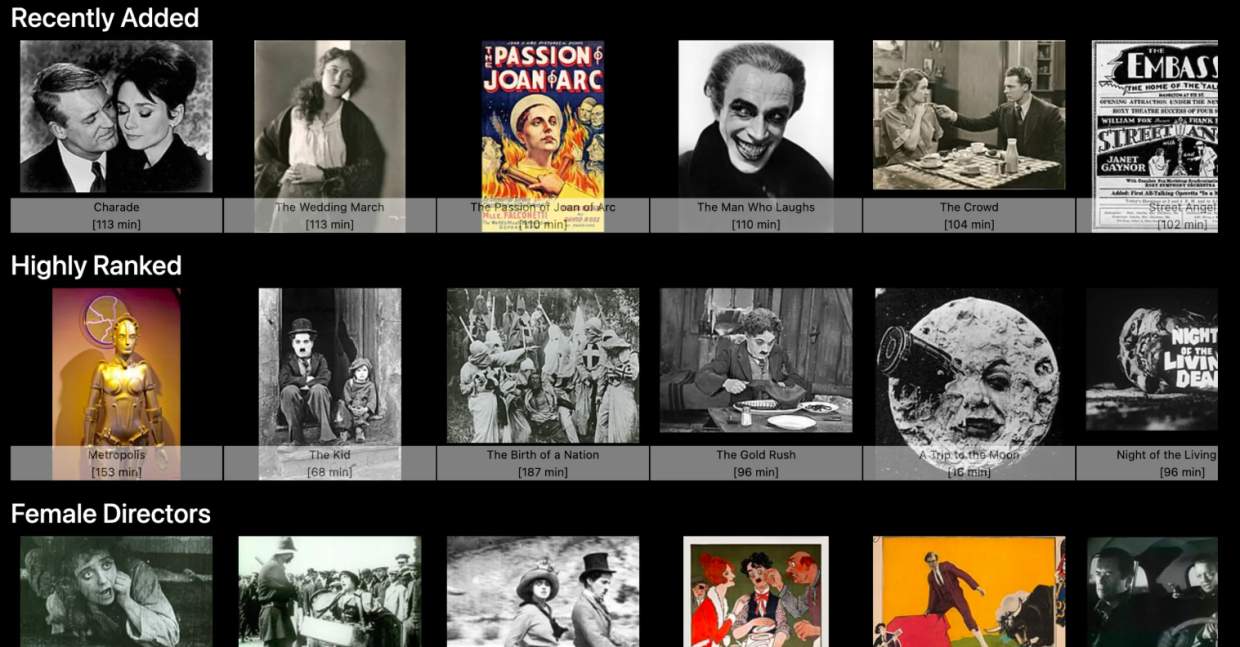Open The Passion of Joan of Arc
1240x647 pixels.
click(x=543, y=130)
